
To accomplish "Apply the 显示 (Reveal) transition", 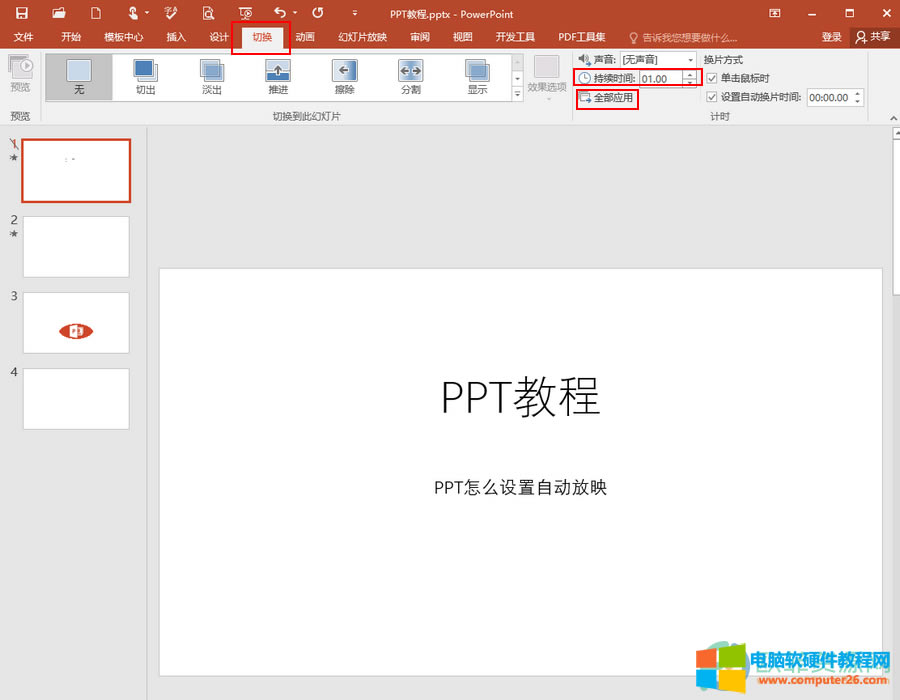I will (476, 75).
